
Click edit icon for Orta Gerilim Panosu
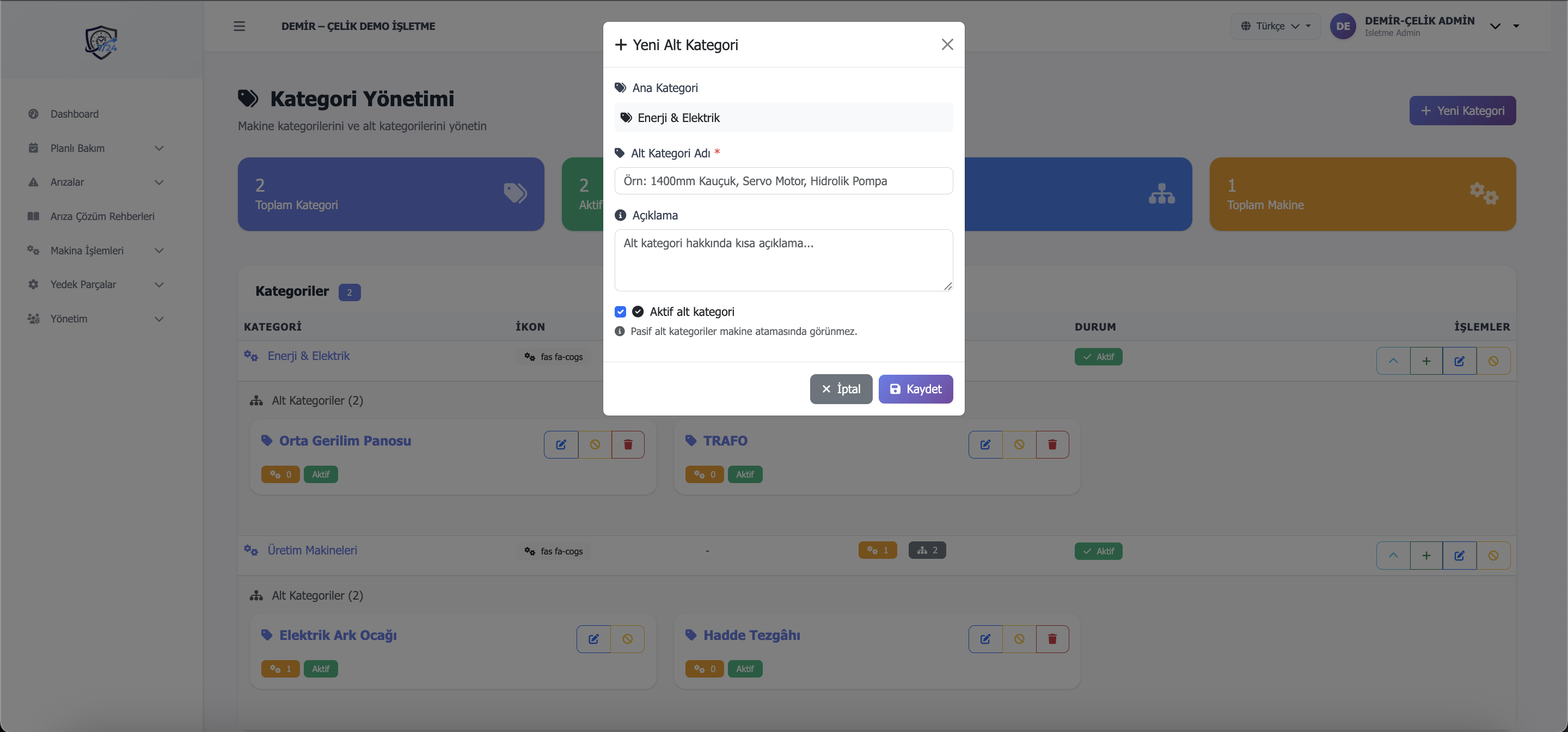pos(561,444)
